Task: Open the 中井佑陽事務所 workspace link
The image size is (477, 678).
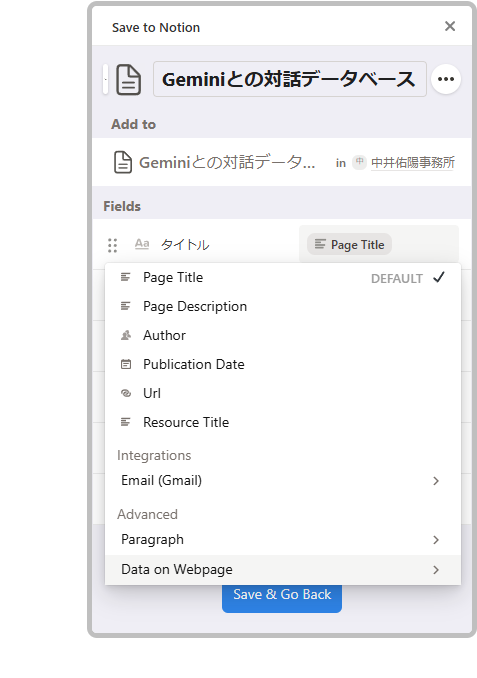Action: coord(413,163)
